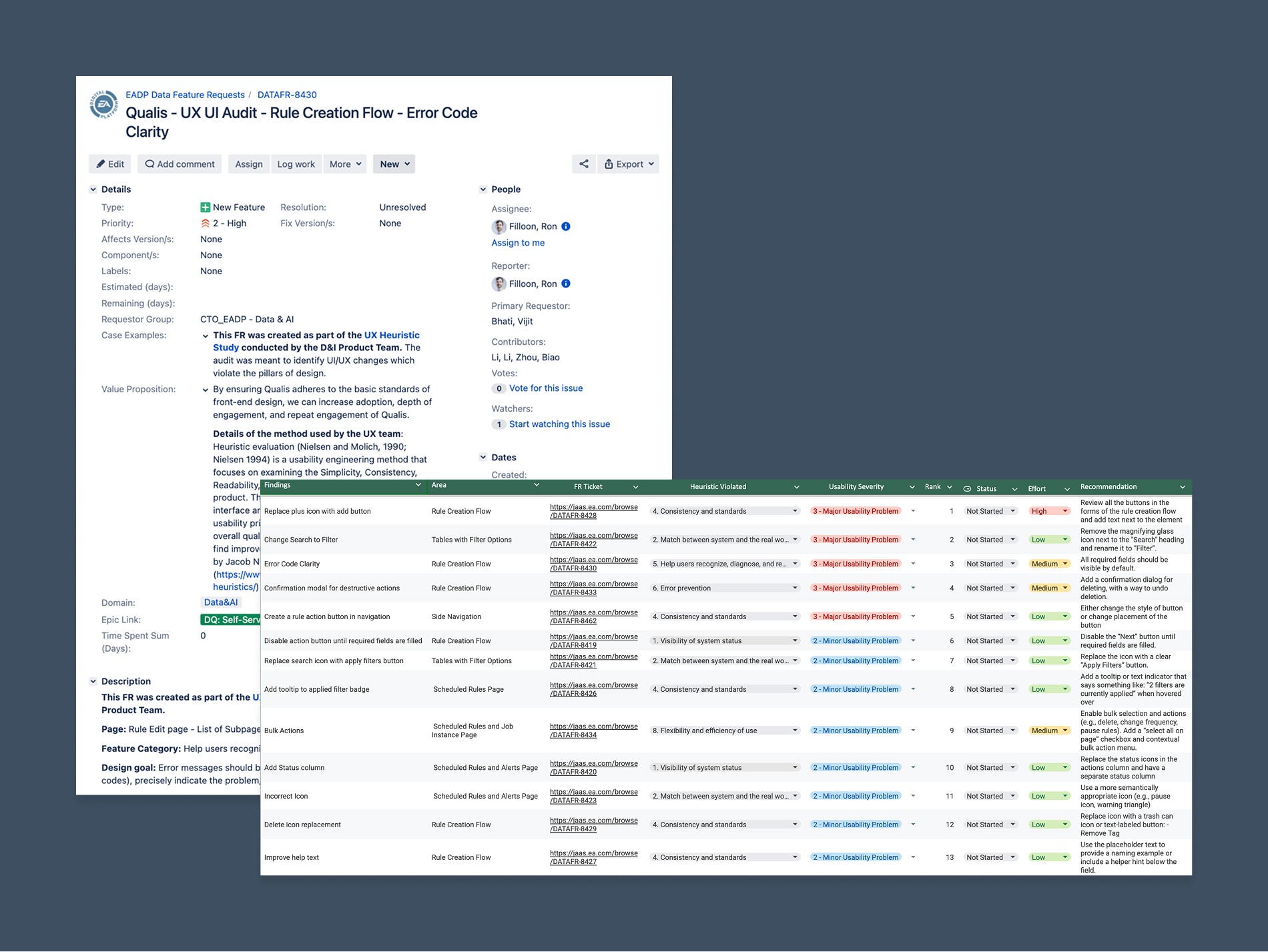The height and width of the screenshot is (952, 1268).
Task: Open the DATAFR-8422 ticket link in spreadsheet
Action: [593, 540]
